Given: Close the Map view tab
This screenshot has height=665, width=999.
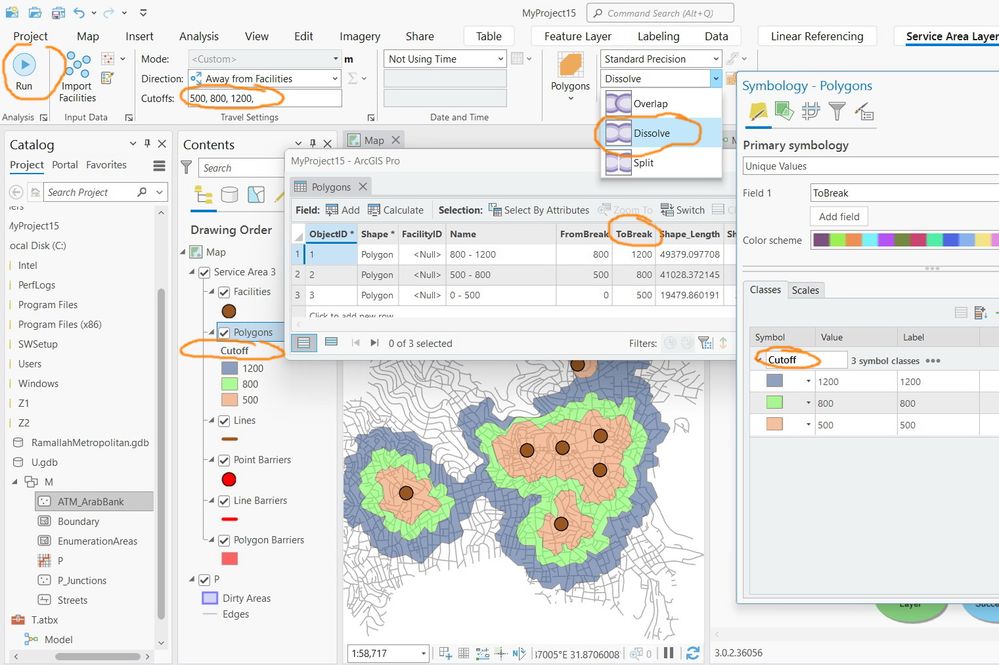Looking at the screenshot, I should pos(396,140).
